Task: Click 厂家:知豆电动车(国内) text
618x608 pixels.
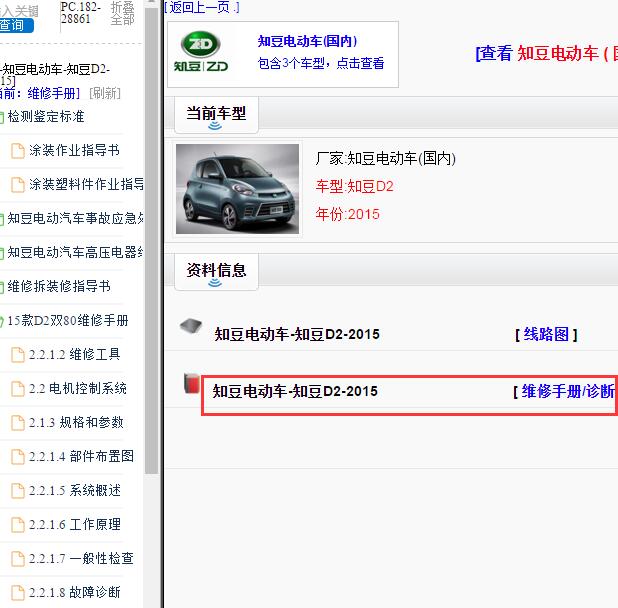Action: click(x=385, y=158)
